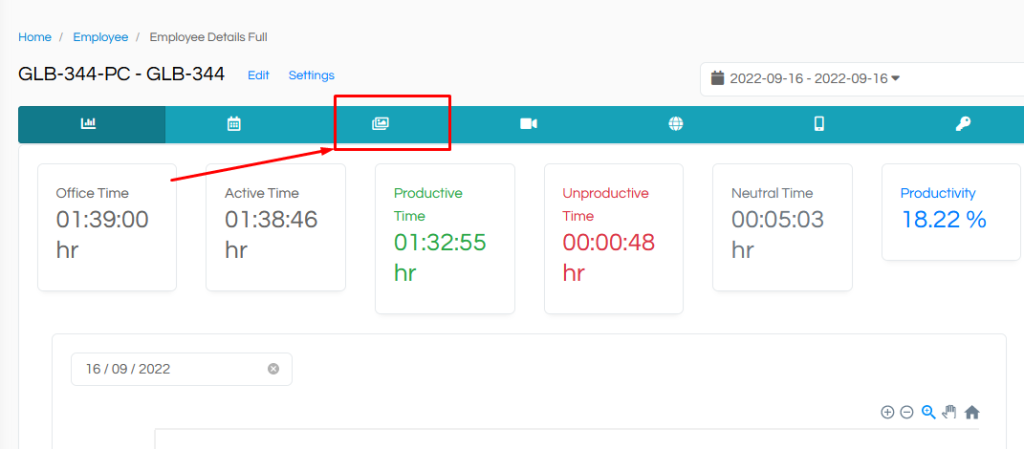Click the Office Time value 01:39:00
The width and height of the screenshot is (1024, 449).
pyautogui.click(x=103, y=220)
